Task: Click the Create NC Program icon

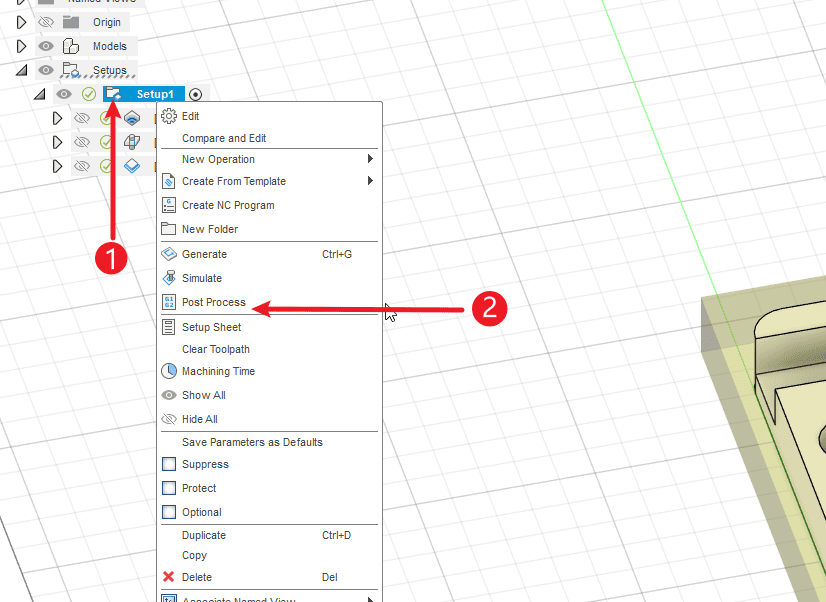Action: (x=168, y=205)
